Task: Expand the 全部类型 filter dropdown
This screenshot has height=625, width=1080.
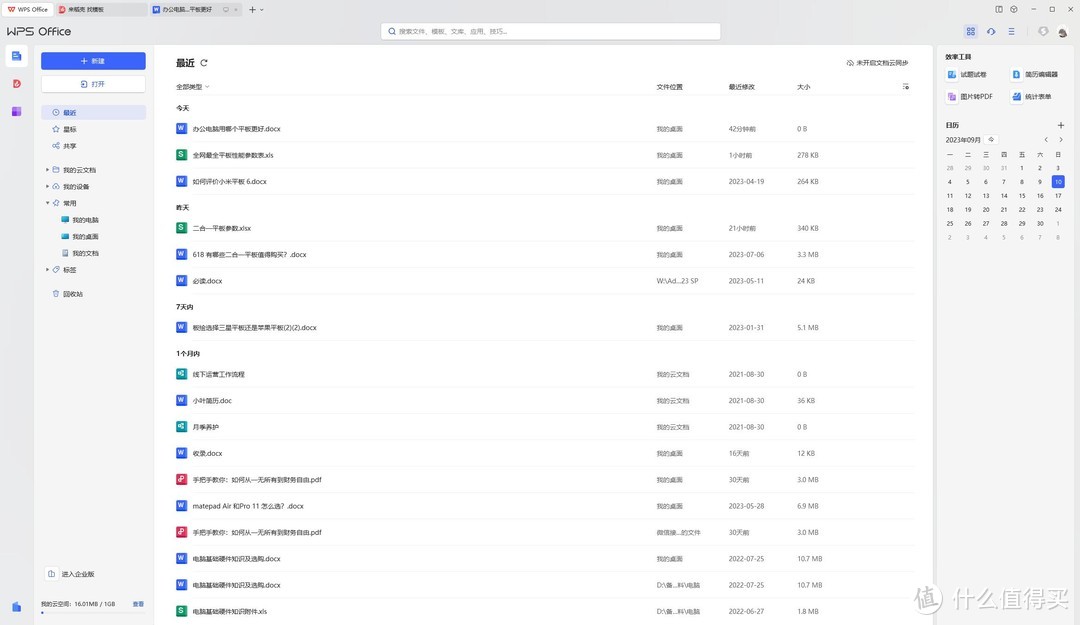Action: coord(193,87)
